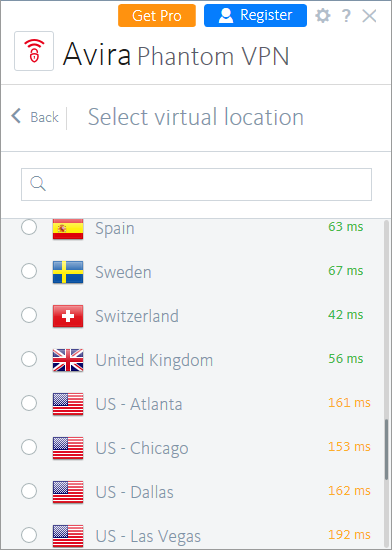Close the Phantom VPN window
Viewport: 392px width, 550px height.
click(370, 16)
